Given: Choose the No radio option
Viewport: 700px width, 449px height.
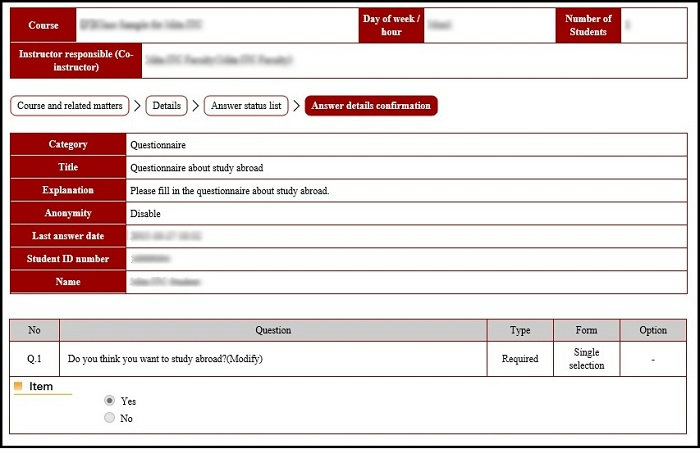Looking at the screenshot, I should click(110, 418).
